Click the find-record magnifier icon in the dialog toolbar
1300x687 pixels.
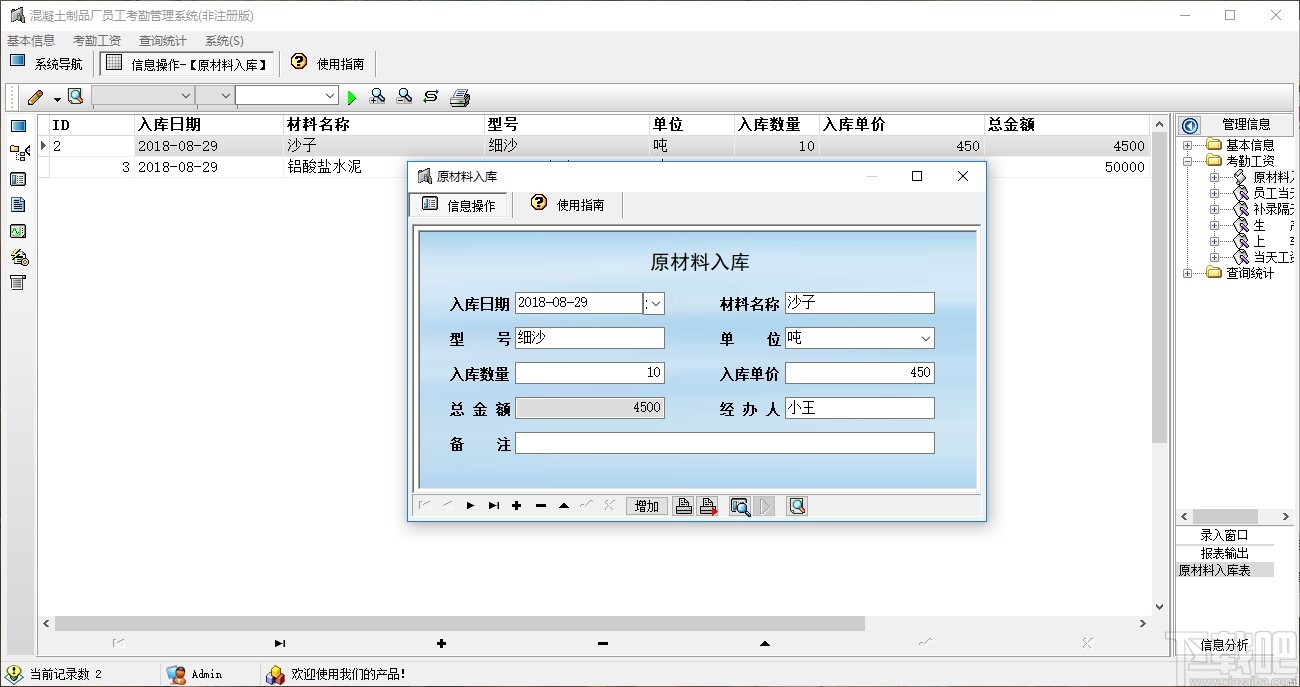point(740,506)
